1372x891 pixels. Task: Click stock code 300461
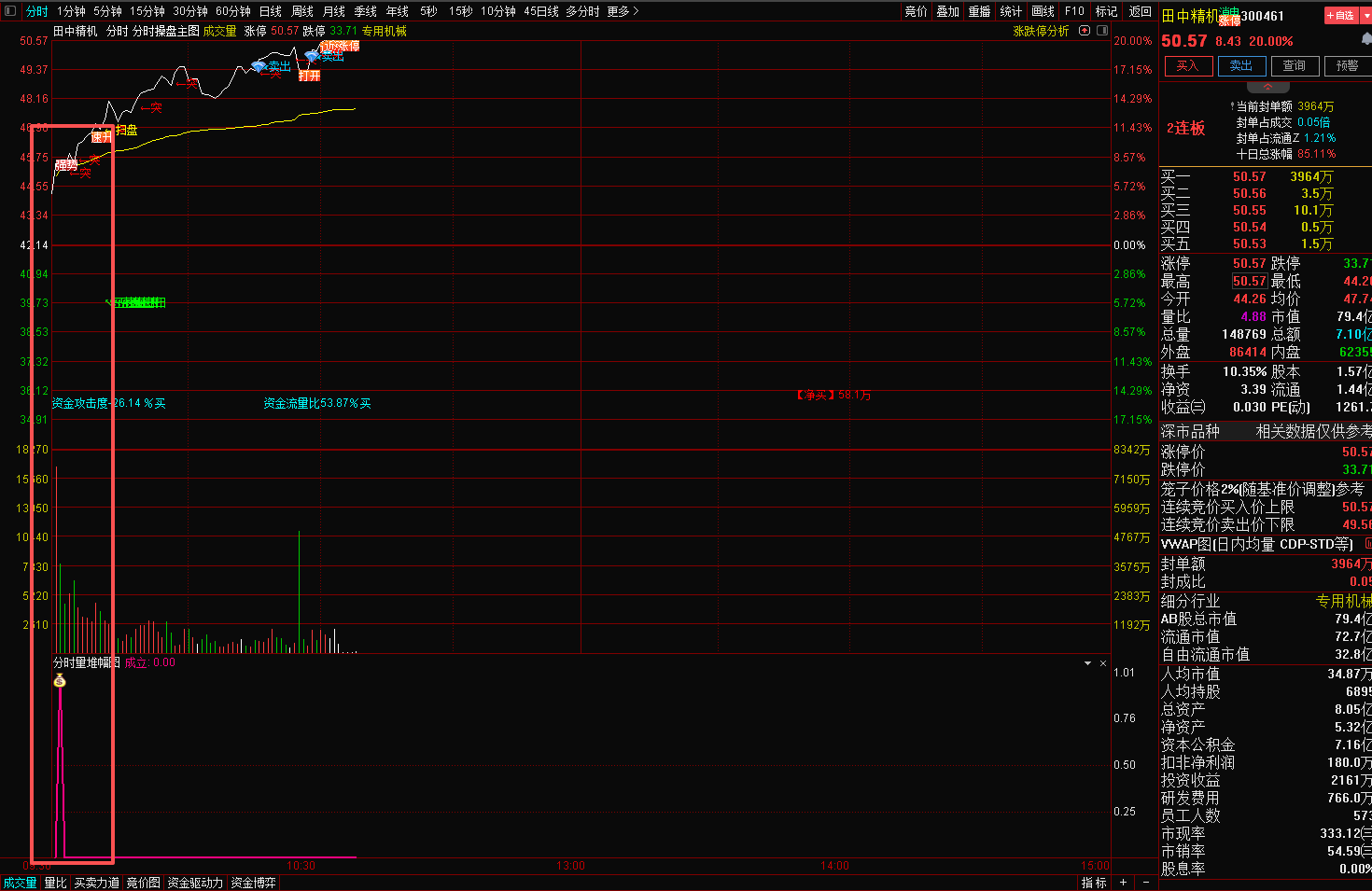pyautogui.click(x=1263, y=16)
